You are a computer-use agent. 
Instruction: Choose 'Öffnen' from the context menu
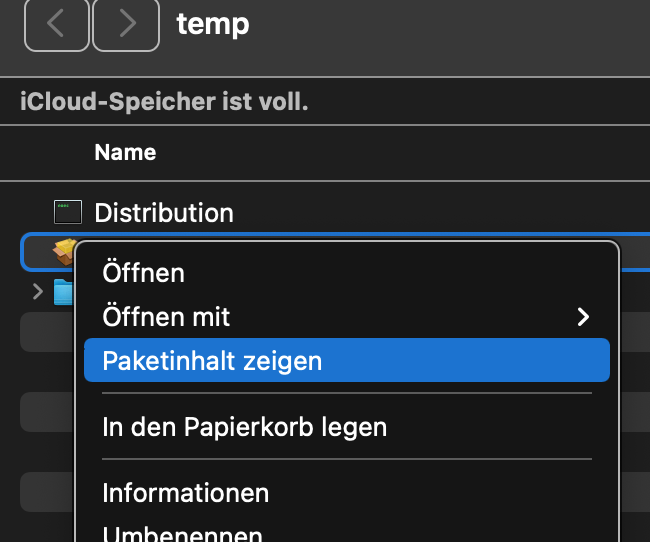[144, 273]
